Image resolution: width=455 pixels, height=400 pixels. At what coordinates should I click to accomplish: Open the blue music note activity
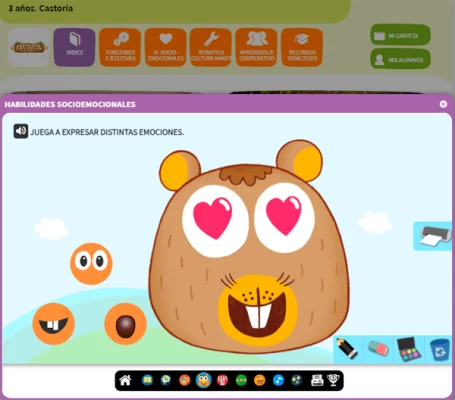point(278,380)
